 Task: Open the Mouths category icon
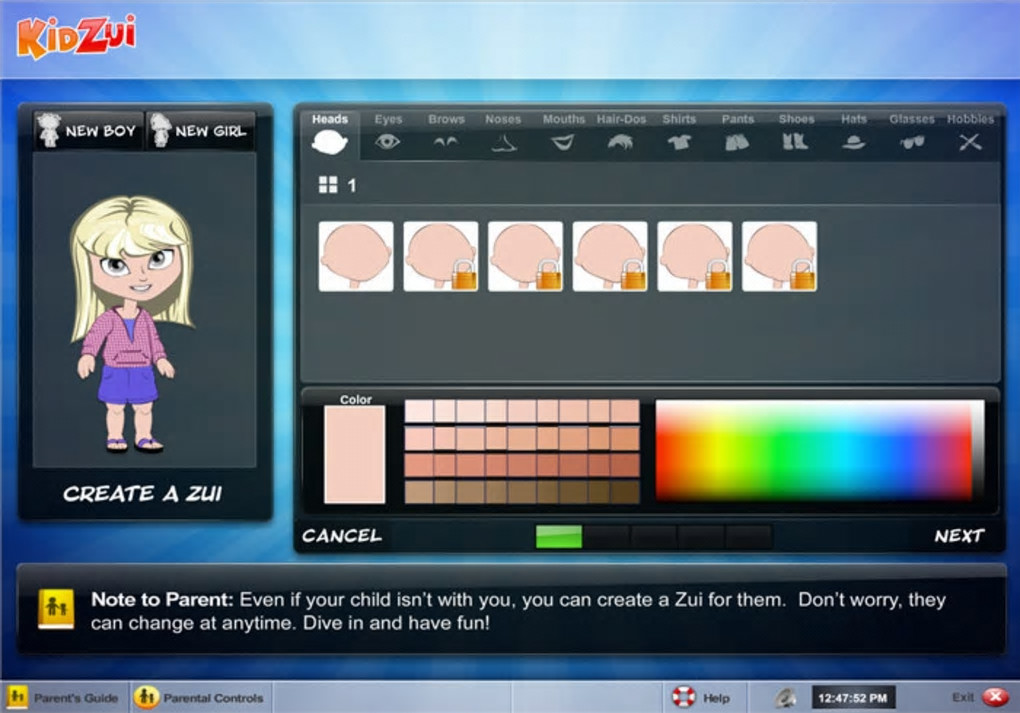point(562,141)
